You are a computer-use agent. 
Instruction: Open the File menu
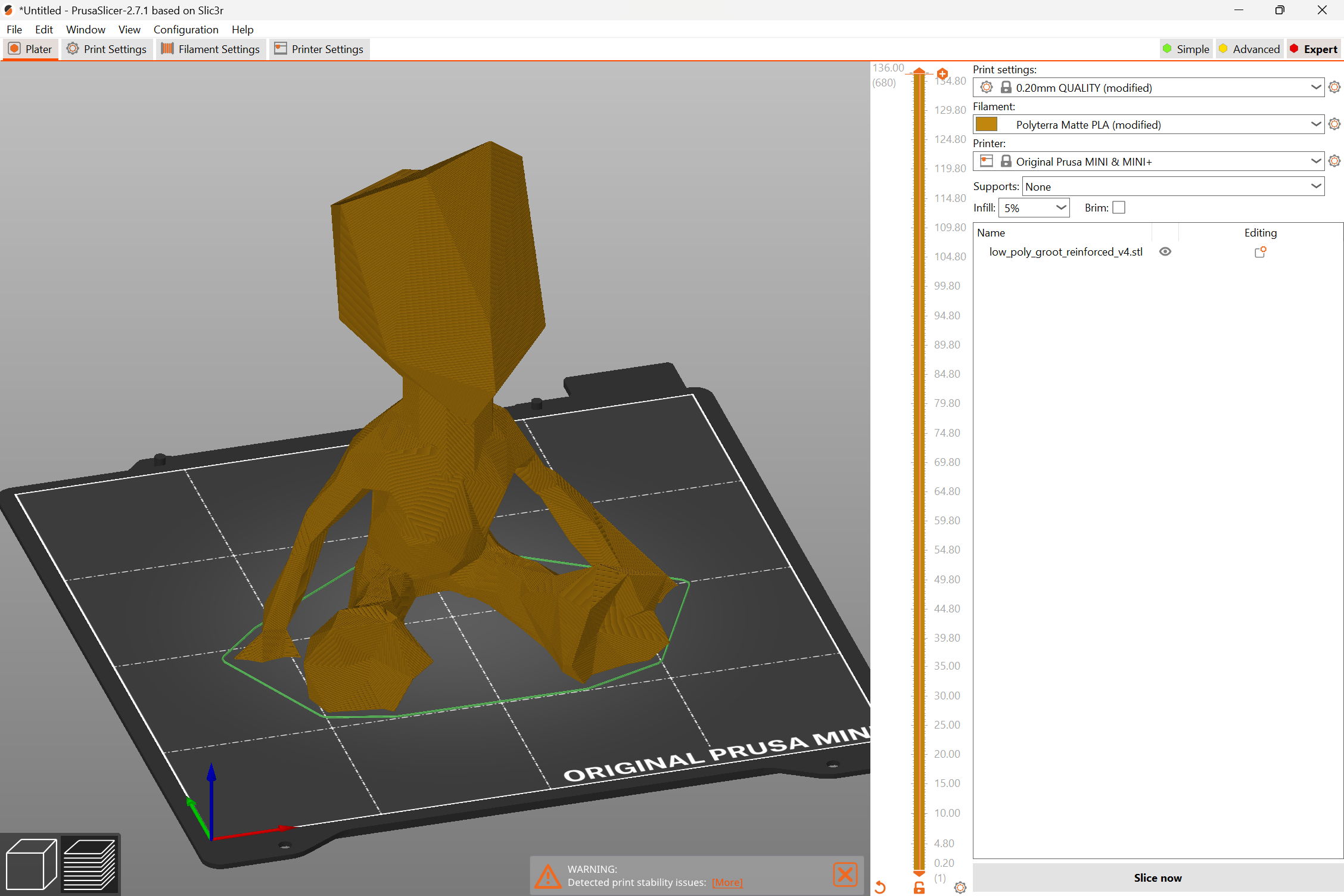(x=14, y=29)
